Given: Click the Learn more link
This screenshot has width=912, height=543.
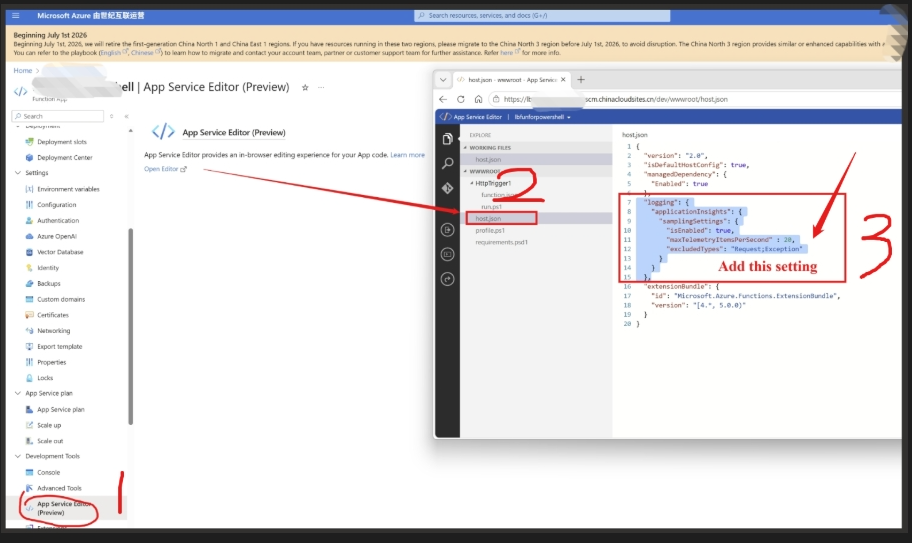Looking at the screenshot, I should (407, 155).
